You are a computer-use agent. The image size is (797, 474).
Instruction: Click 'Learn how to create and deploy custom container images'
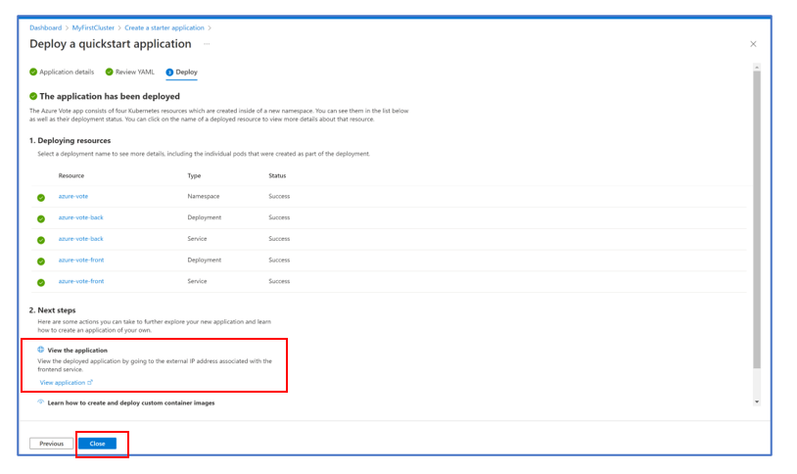tap(131, 403)
